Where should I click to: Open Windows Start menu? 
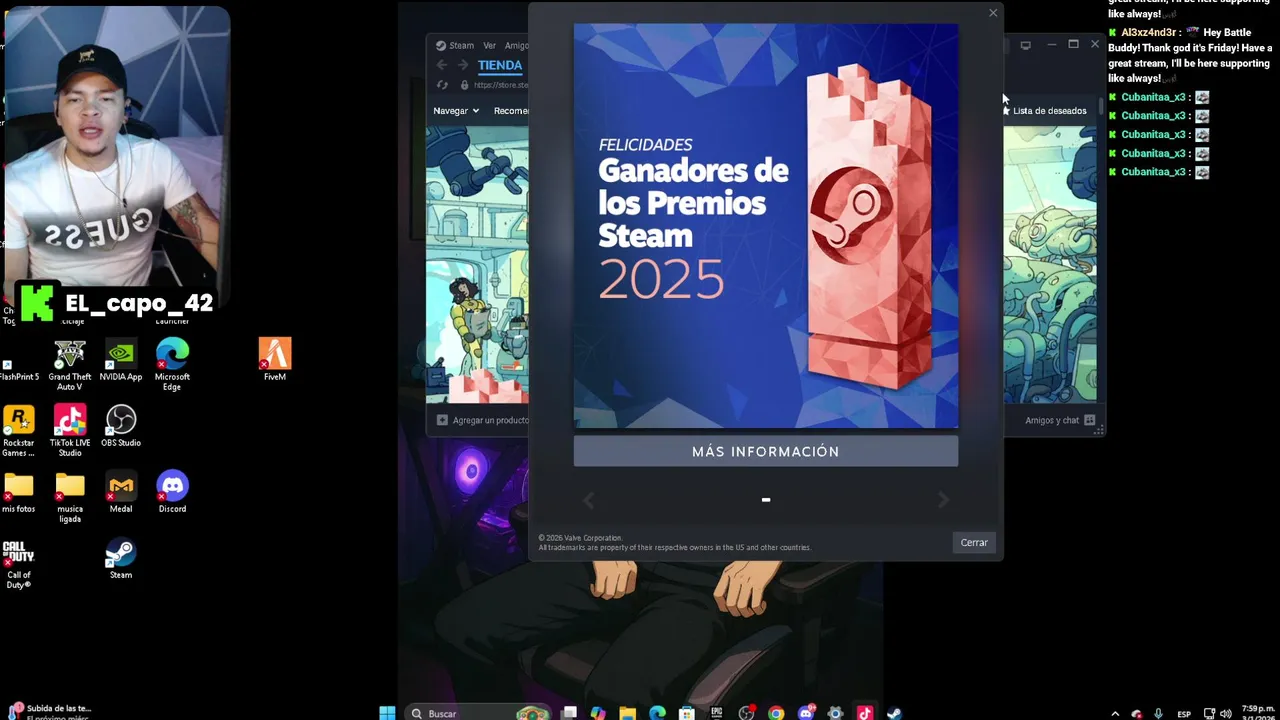[387, 713]
